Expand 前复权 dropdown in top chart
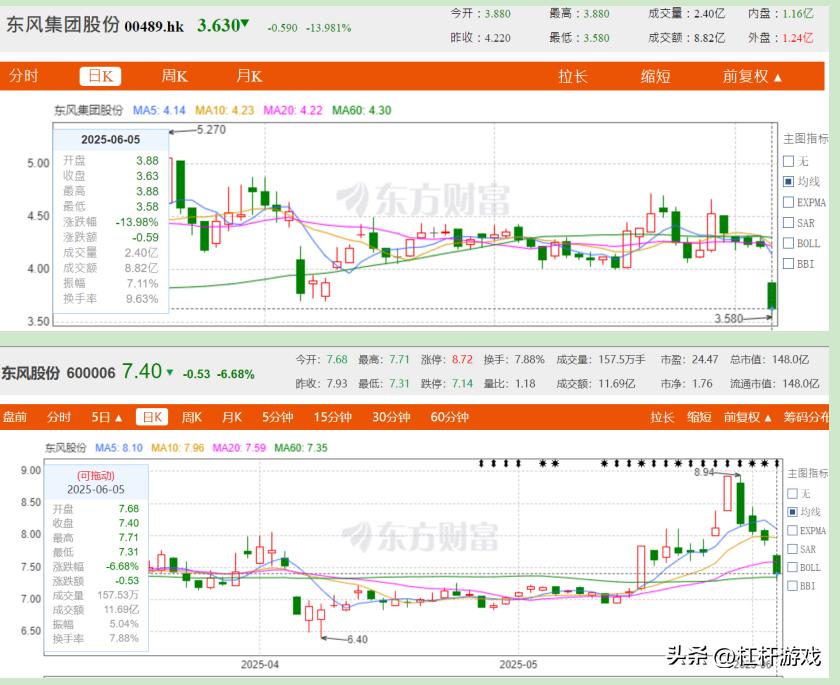This screenshot has width=840, height=685. click(x=752, y=76)
